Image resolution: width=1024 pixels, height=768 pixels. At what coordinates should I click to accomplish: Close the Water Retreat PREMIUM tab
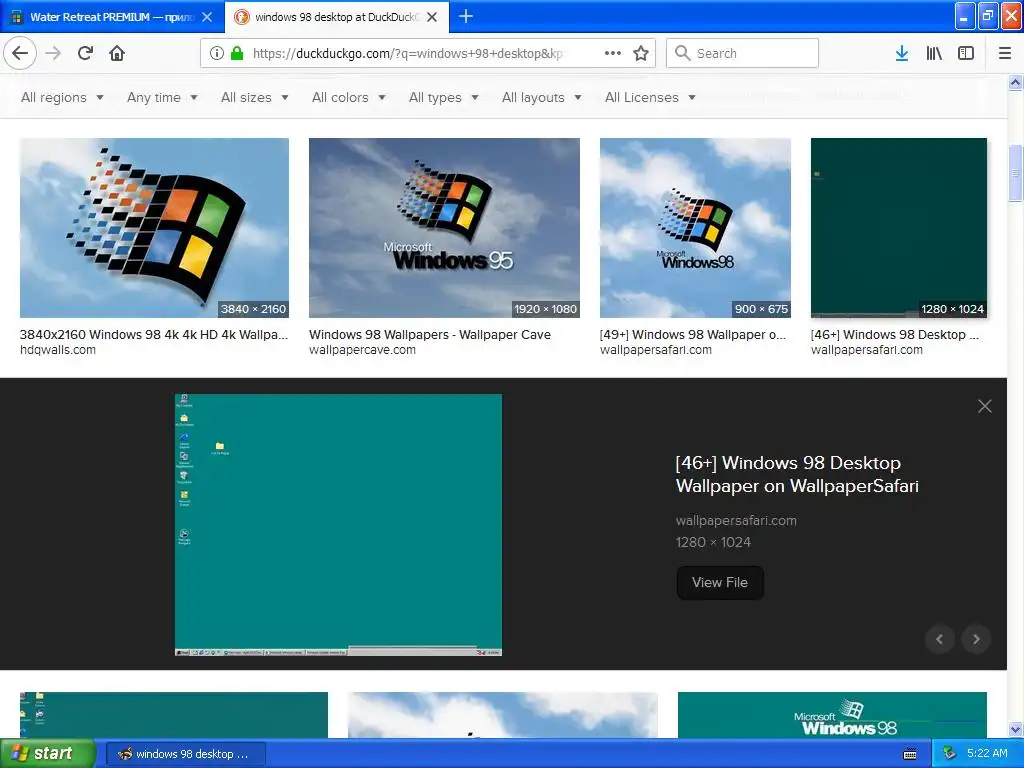click(x=207, y=17)
